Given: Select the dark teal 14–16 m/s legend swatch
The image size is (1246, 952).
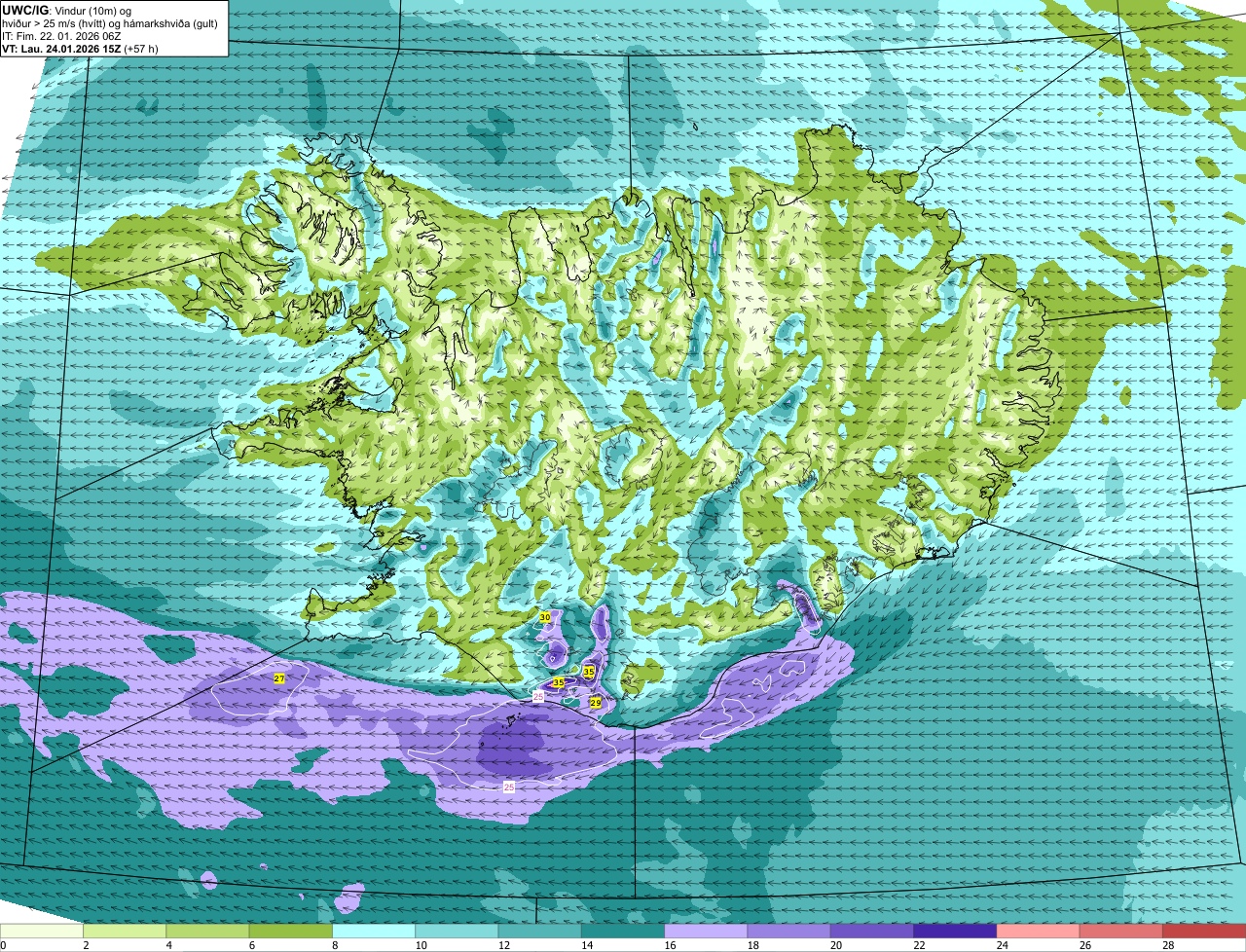Looking at the screenshot, I should point(623,932).
